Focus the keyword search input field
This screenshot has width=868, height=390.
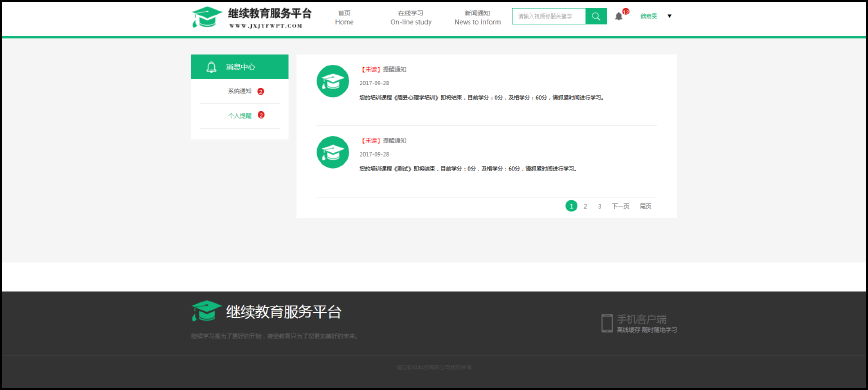(x=549, y=17)
